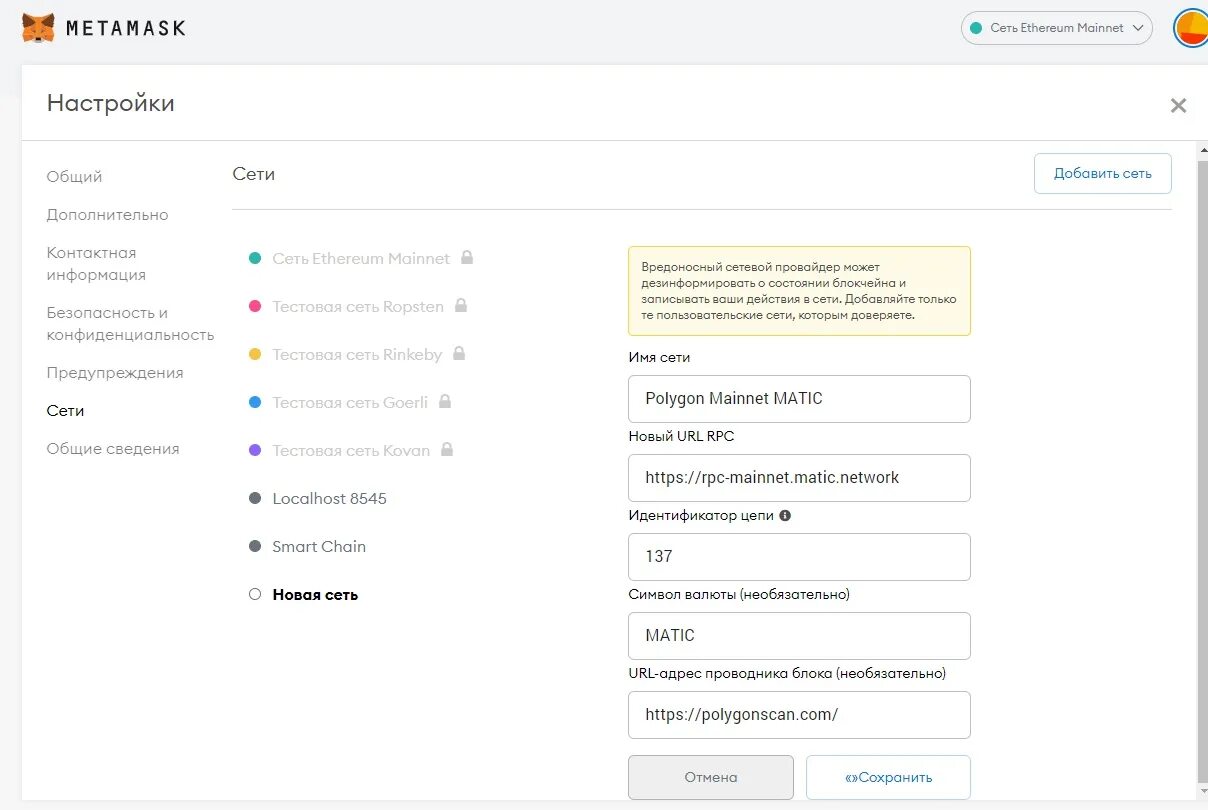The width and height of the screenshot is (1208, 810).
Task: Select Тестовая сеть Rinkeby in list
Action: (x=357, y=354)
